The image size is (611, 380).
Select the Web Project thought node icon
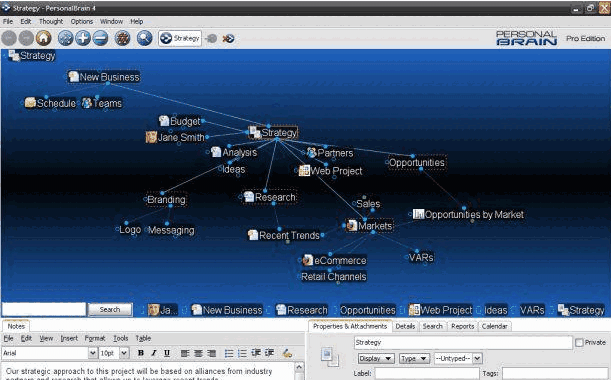[x=304, y=170]
